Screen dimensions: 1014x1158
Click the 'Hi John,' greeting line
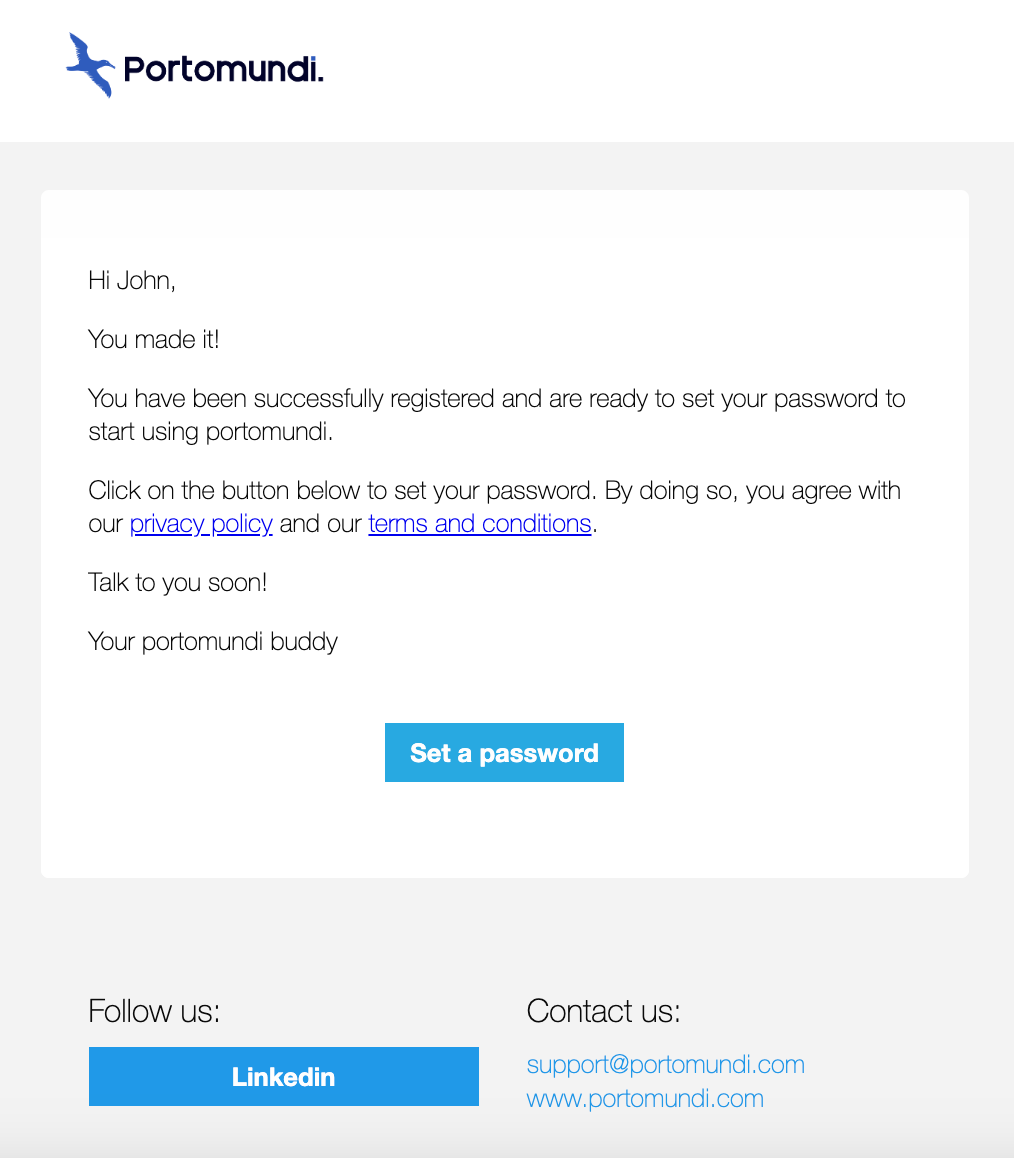(132, 281)
